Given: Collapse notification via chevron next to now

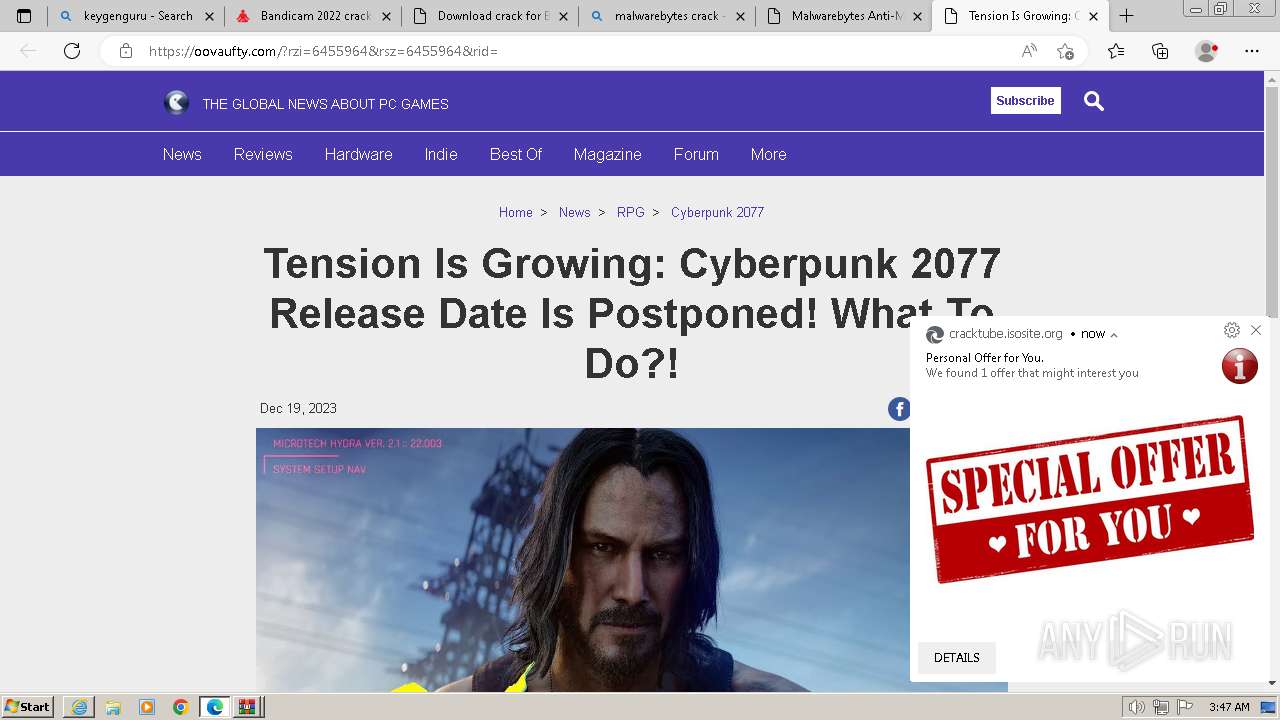Looking at the screenshot, I should (x=1113, y=335).
